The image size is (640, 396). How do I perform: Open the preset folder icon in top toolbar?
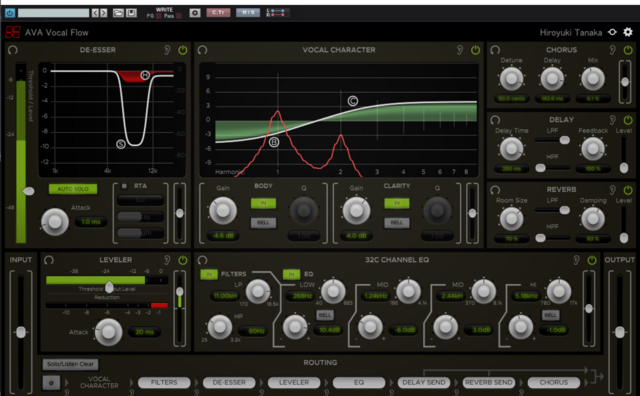118,13
